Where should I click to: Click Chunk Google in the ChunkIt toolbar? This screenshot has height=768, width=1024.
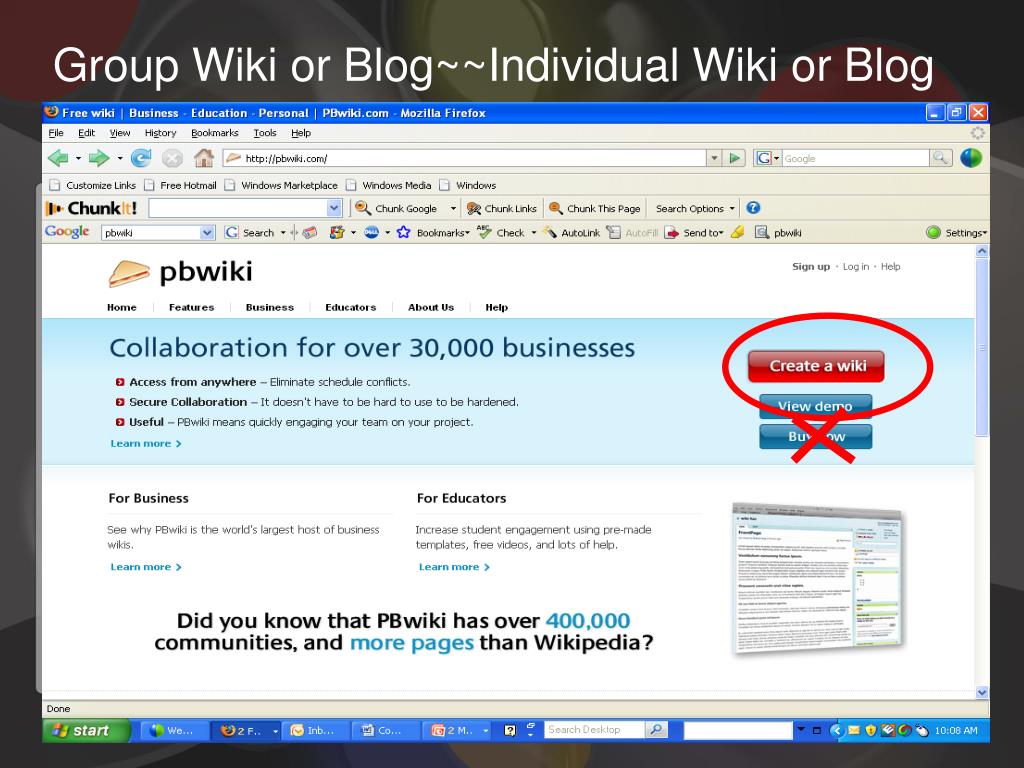pos(397,208)
